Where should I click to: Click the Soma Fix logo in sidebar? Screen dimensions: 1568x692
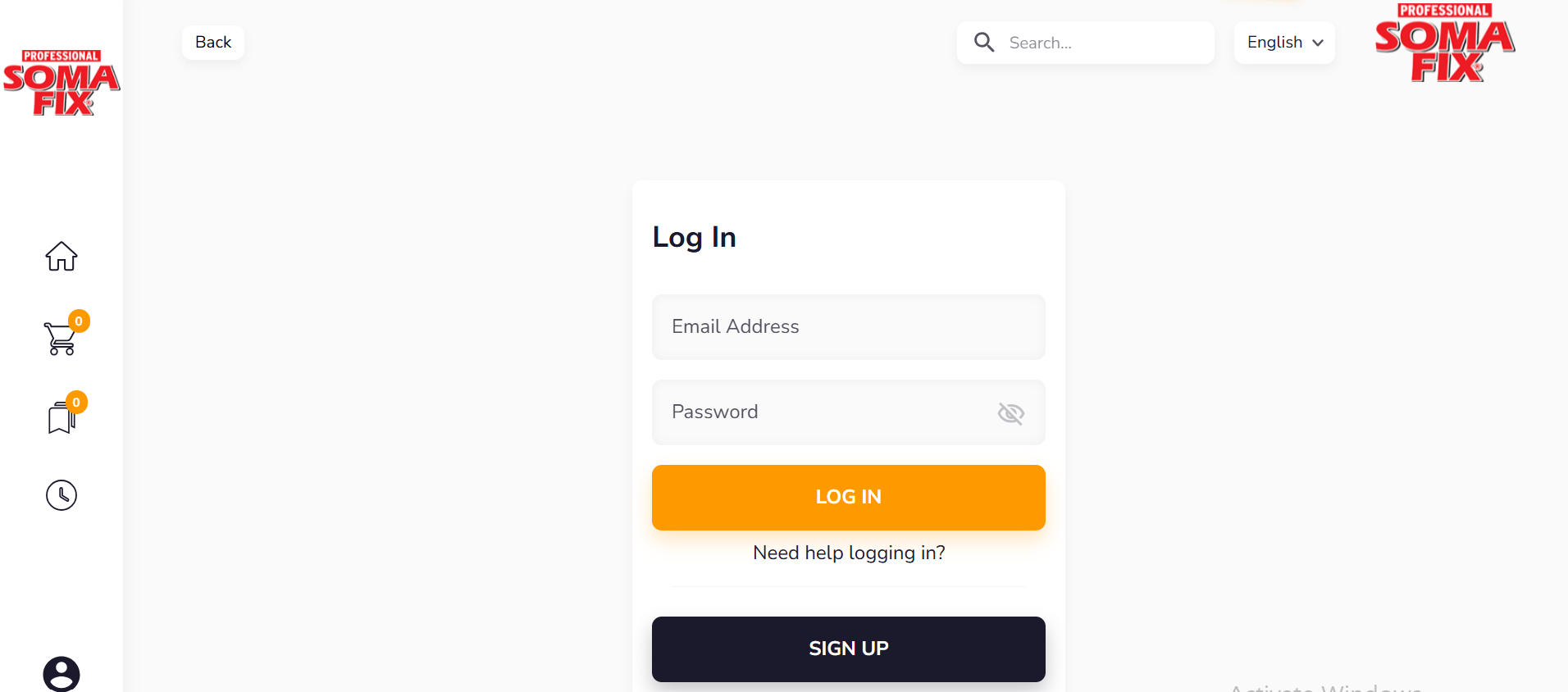click(62, 83)
